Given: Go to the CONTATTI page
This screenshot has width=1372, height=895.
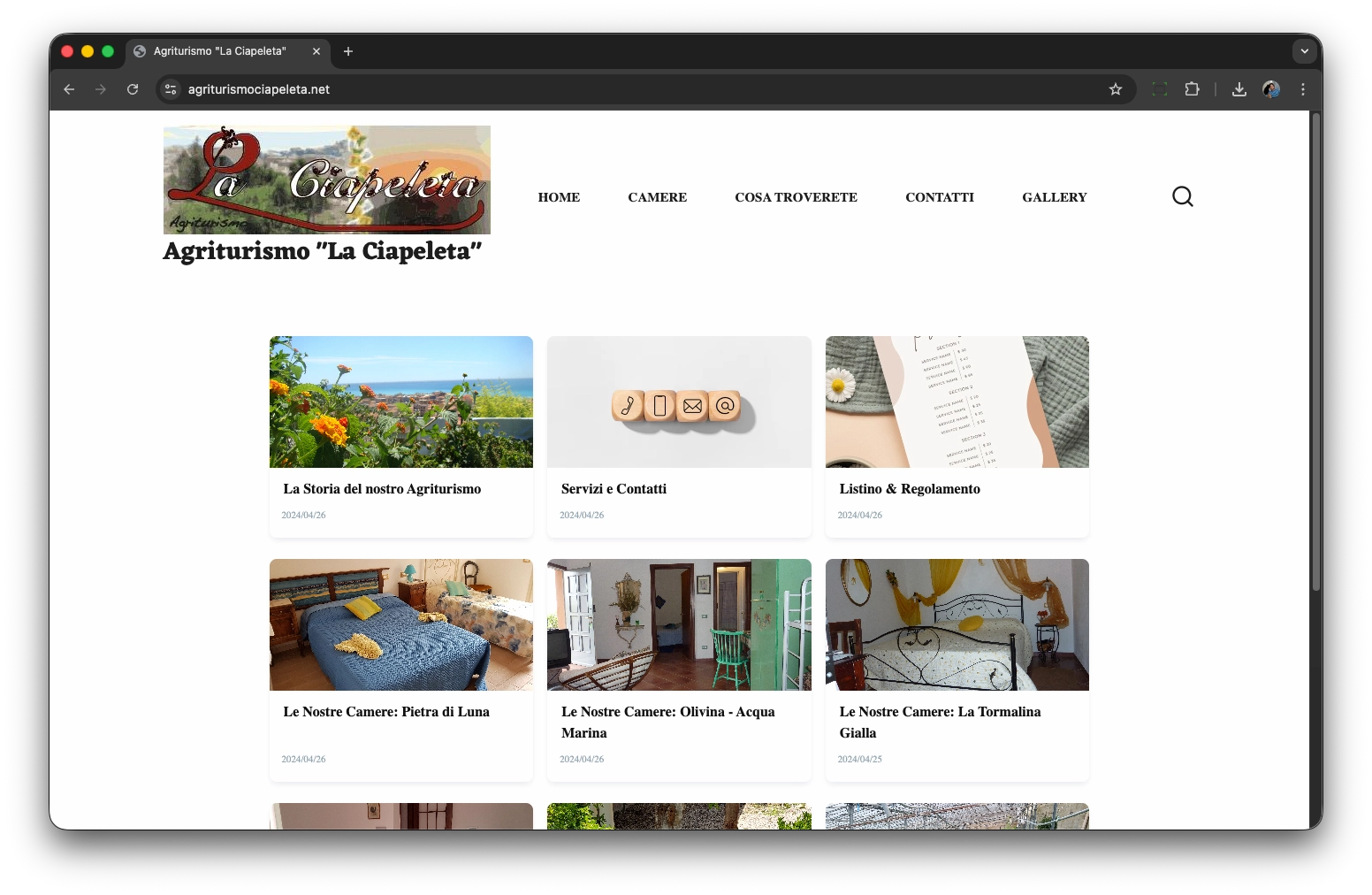Looking at the screenshot, I should (x=939, y=197).
